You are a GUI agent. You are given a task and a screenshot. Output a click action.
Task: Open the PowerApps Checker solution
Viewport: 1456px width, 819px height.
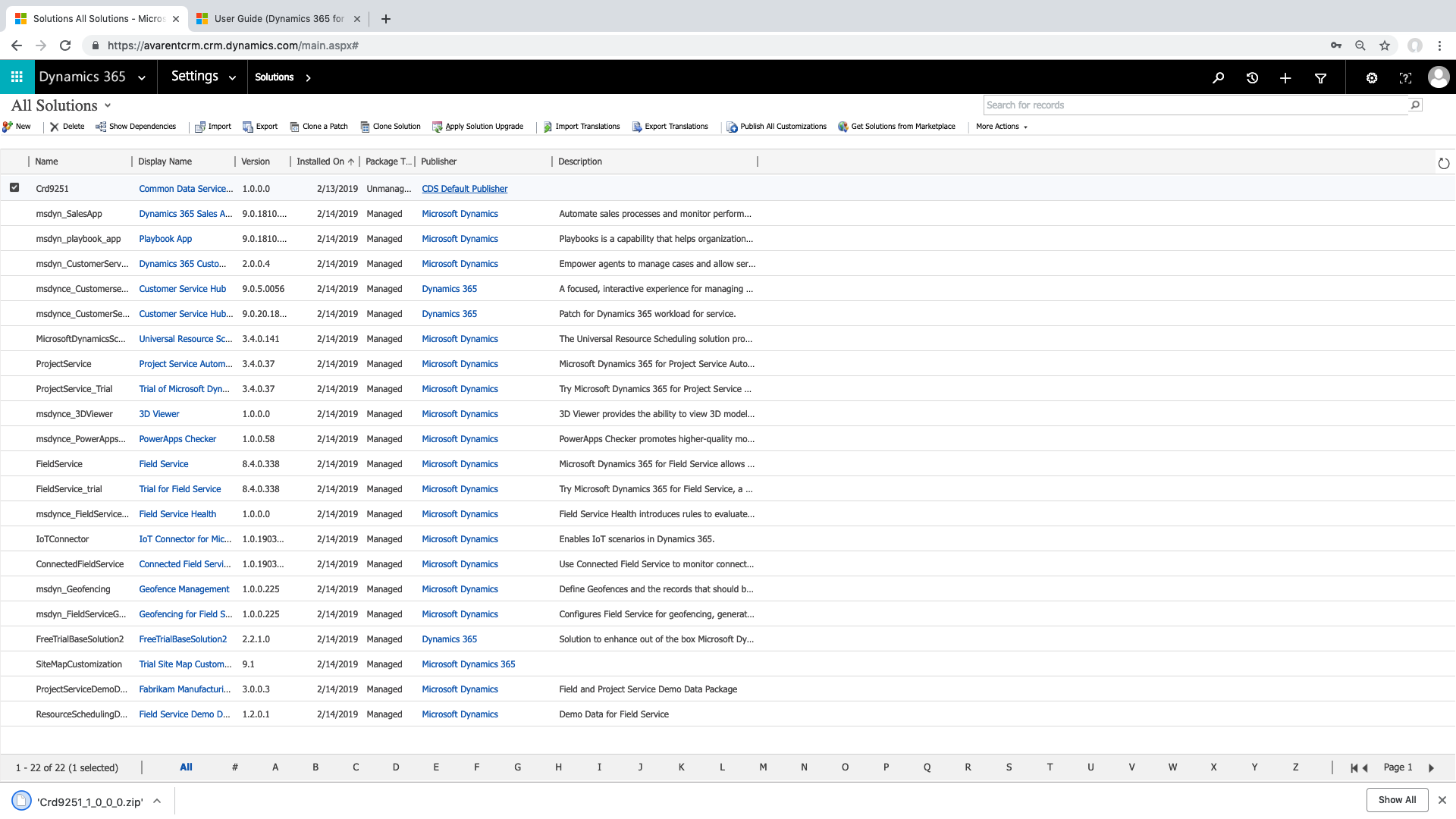click(177, 439)
